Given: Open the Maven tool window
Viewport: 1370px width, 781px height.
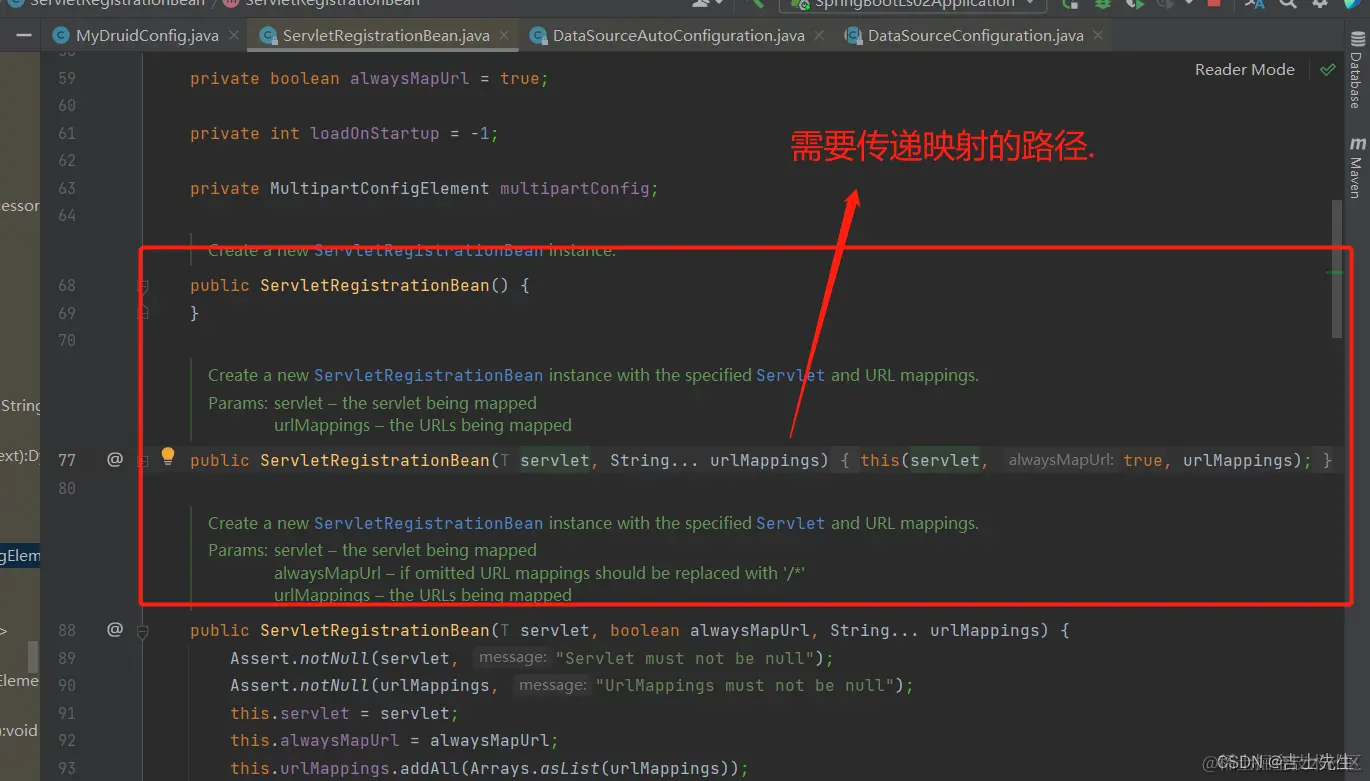Looking at the screenshot, I should pyautogui.click(x=1356, y=167).
